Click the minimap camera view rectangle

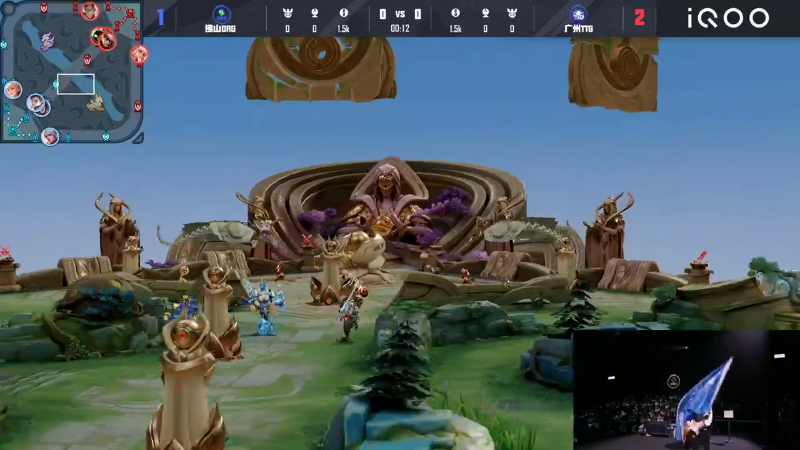(x=76, y=84)
